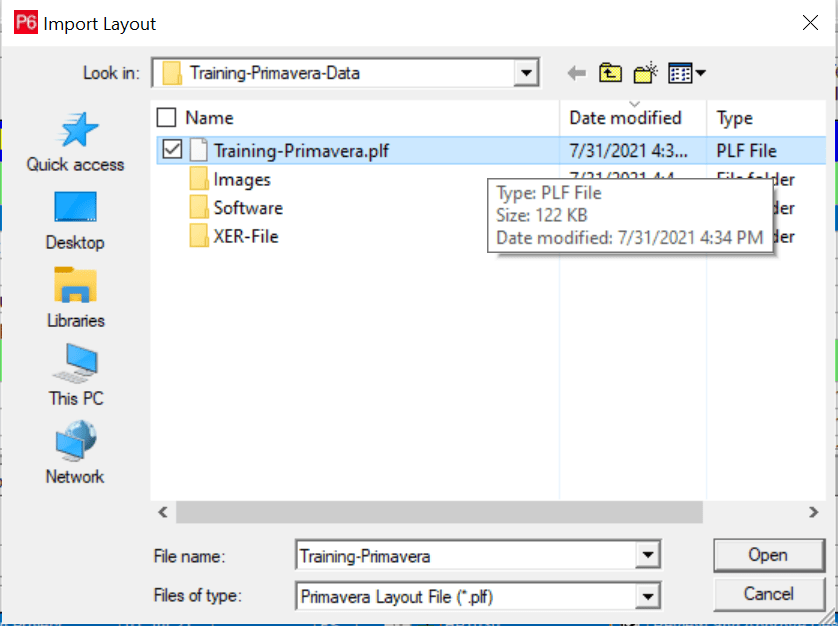This screenshot has height=626, width=838.
Task: Select the Training-Primavera.plf file name
Action: tap(301, 151)
